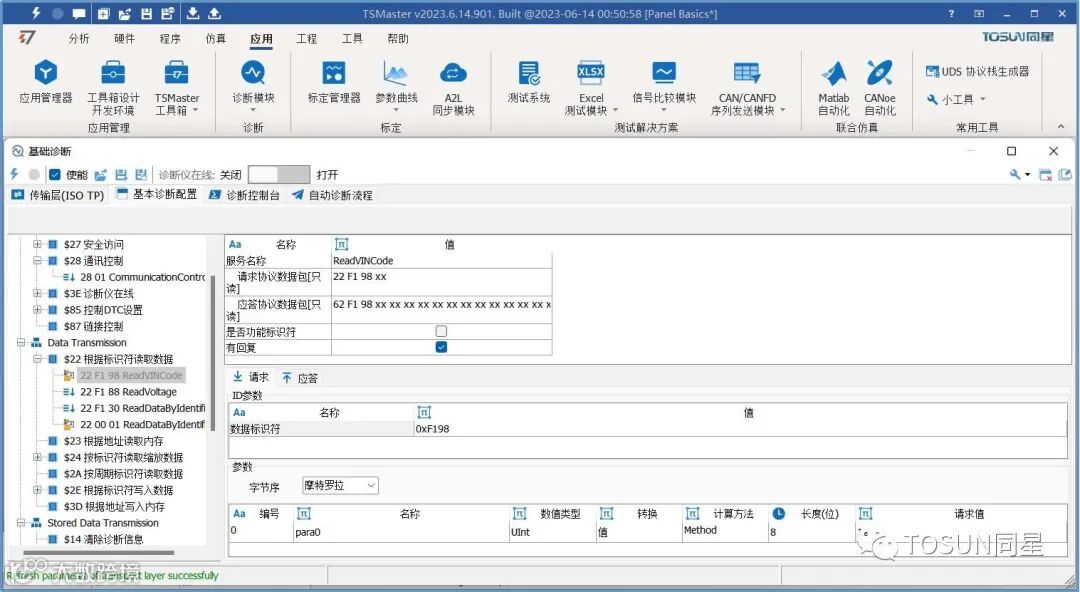Switch to the 自动诊断流程 tab
Image resolution: width=1080 pixels, height=592 pixels.
click(332, 195)
